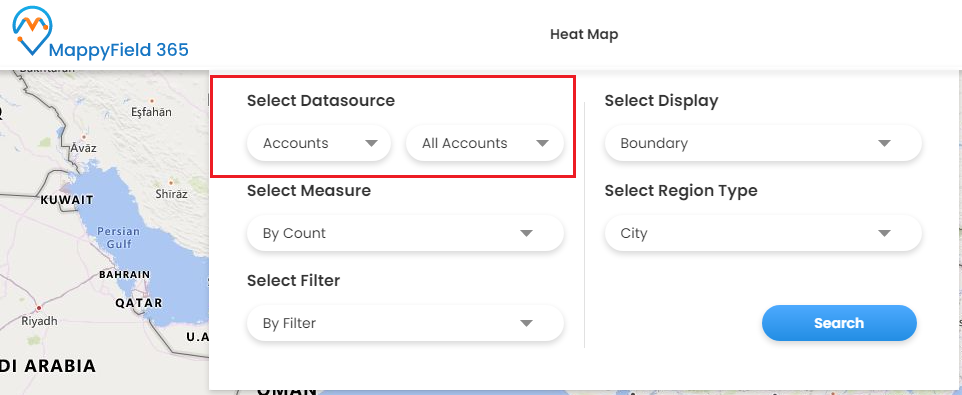Expand the By Filter dropdown

pyautogui.click(x=405, y=323)
